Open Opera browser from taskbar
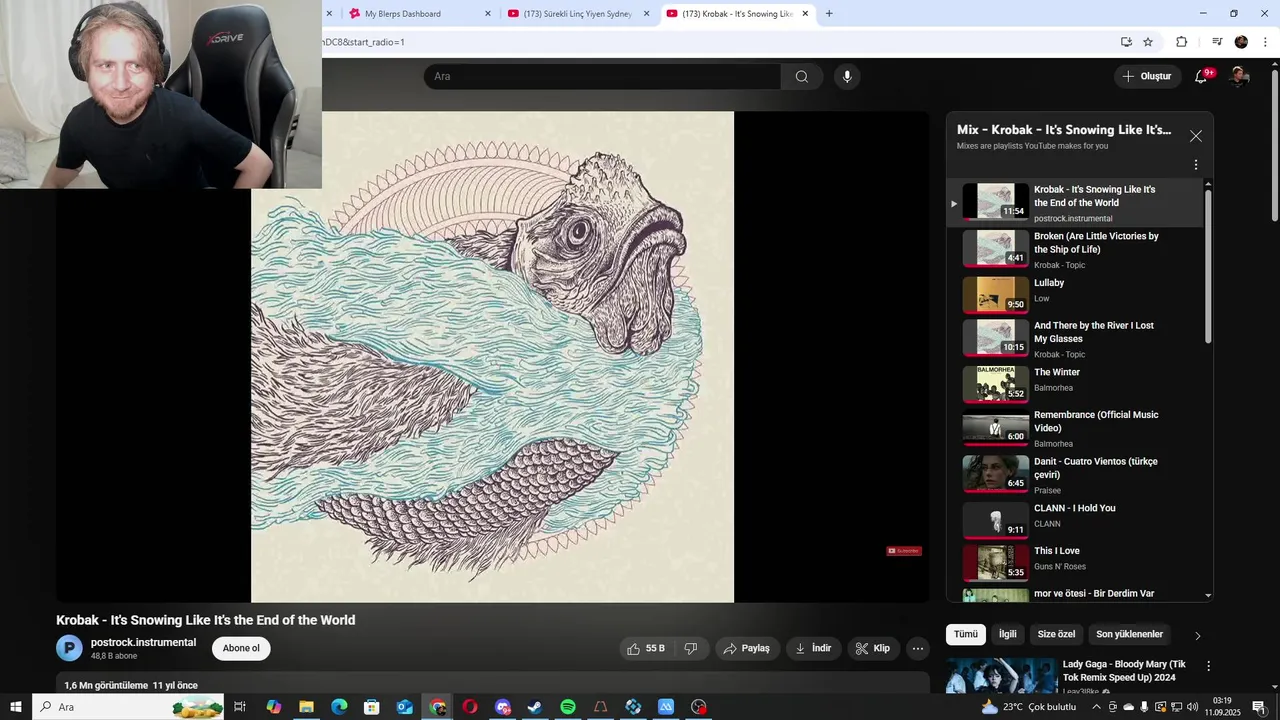This screenshot has width=1280, height=720. click(470, 707)
